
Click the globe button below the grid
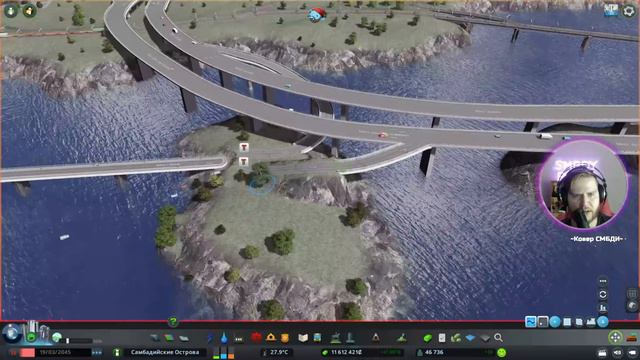coord(632,306)
